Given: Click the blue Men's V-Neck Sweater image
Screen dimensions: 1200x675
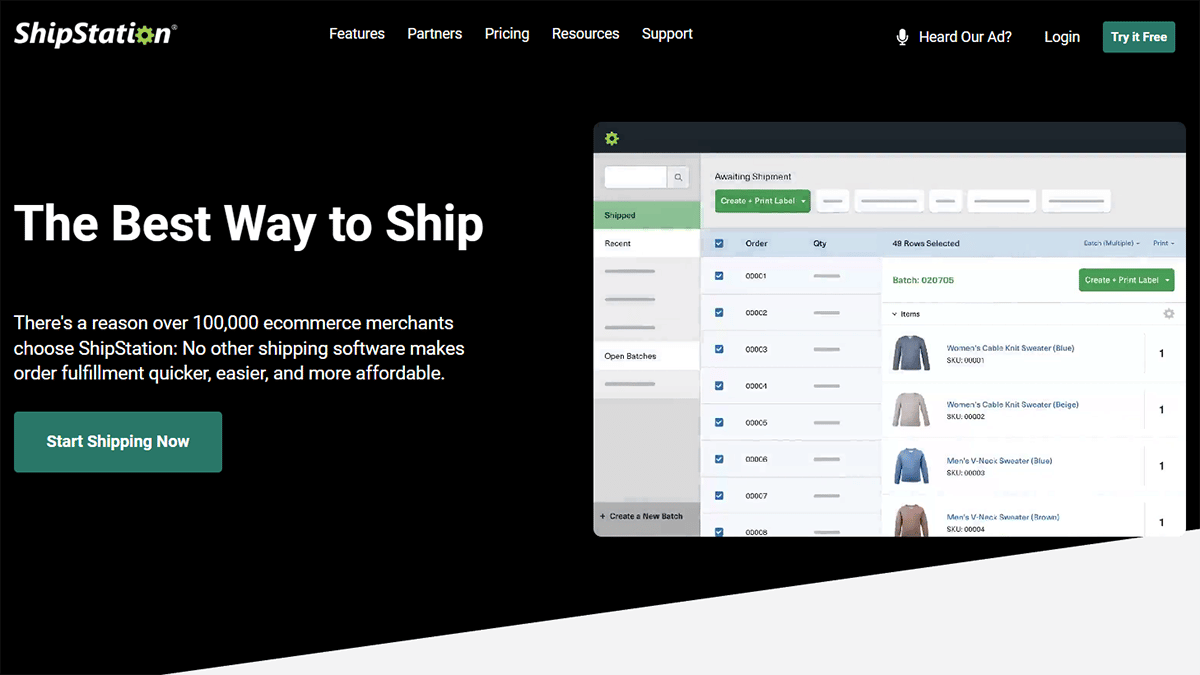Looking at the screenshot, I should click(x=911, y=466).
